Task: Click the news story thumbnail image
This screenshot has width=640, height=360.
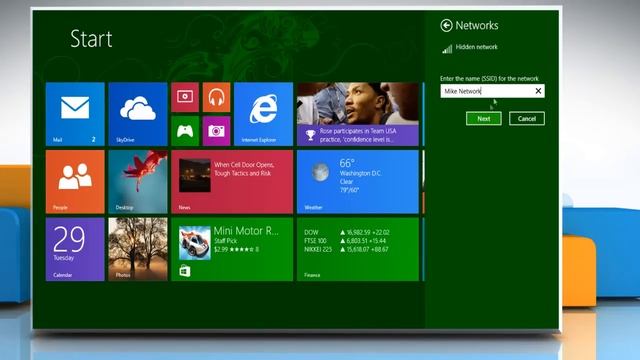Action: pos(195,176)
